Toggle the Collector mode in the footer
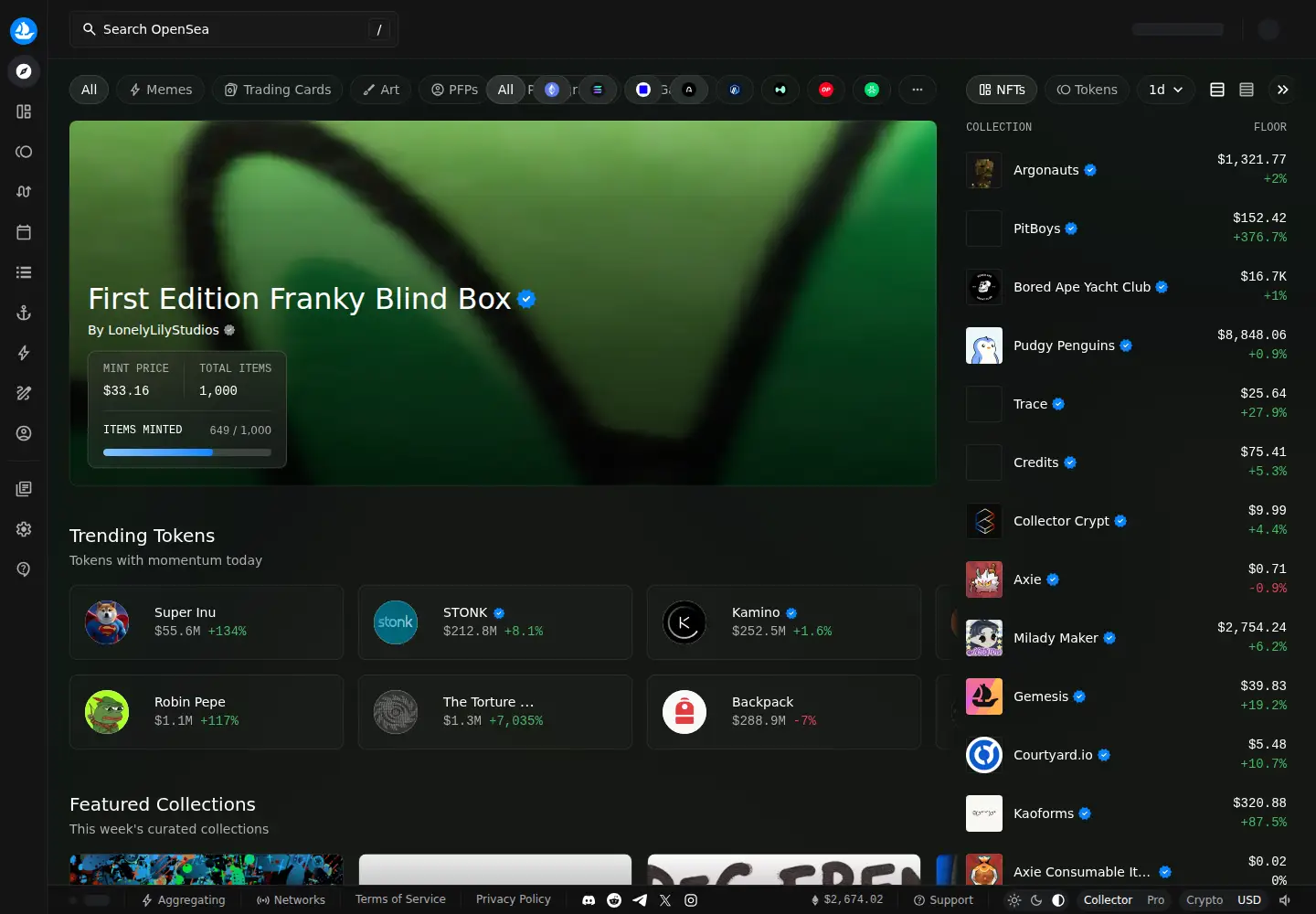 (1108, 900)
